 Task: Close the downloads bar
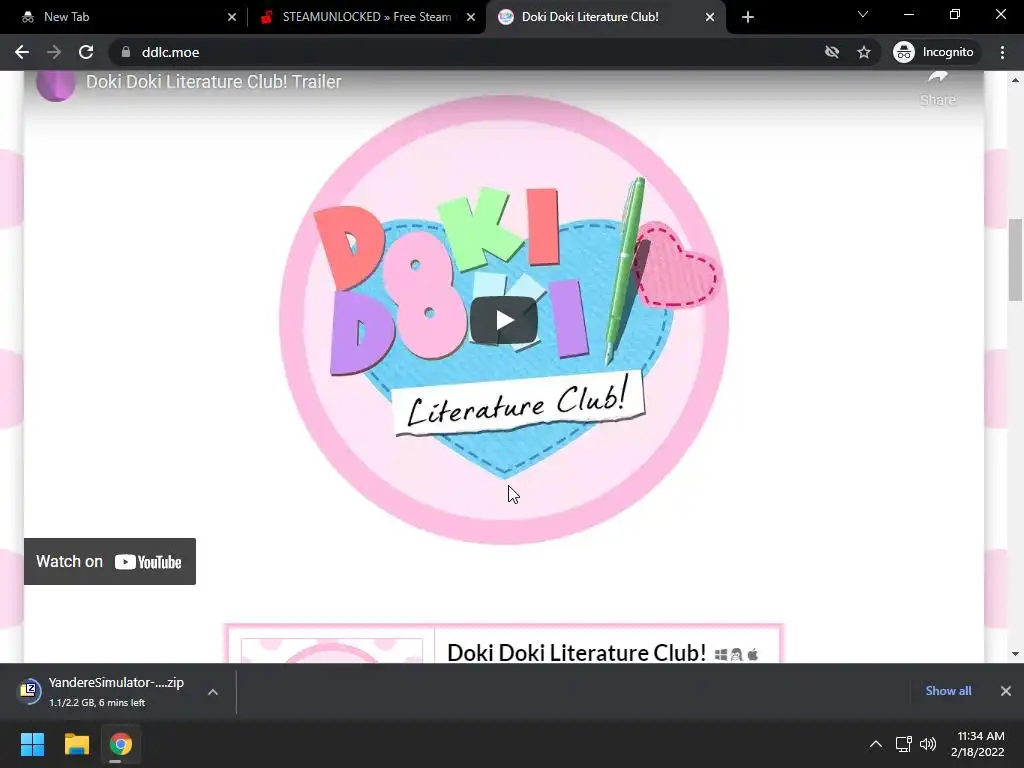[1006, 691]
